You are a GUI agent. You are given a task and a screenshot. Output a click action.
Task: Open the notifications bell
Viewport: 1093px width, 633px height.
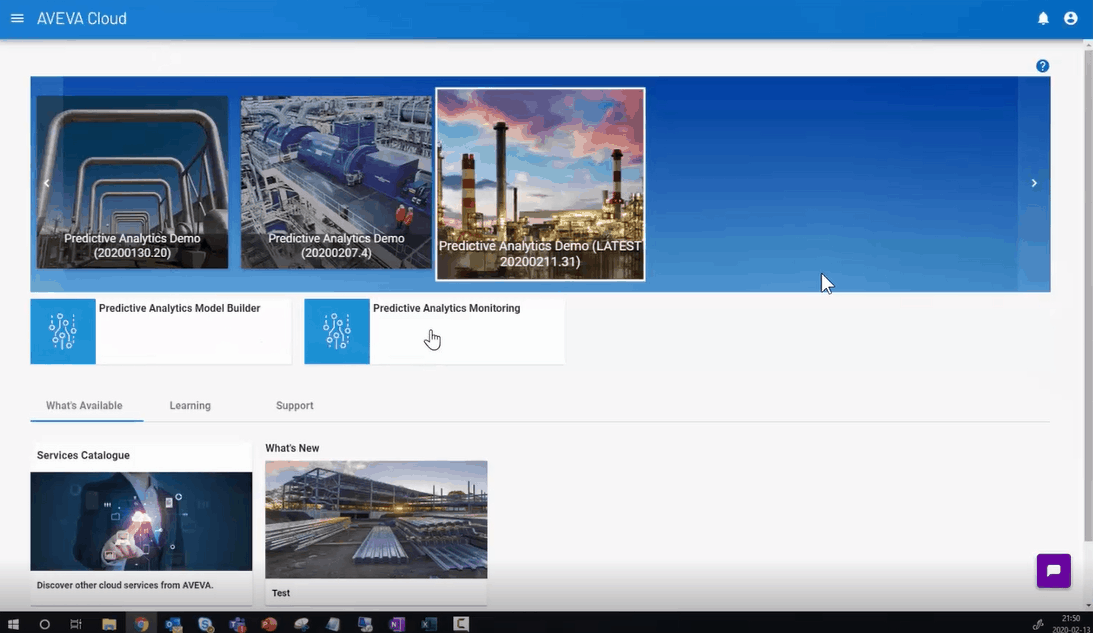1043,19
